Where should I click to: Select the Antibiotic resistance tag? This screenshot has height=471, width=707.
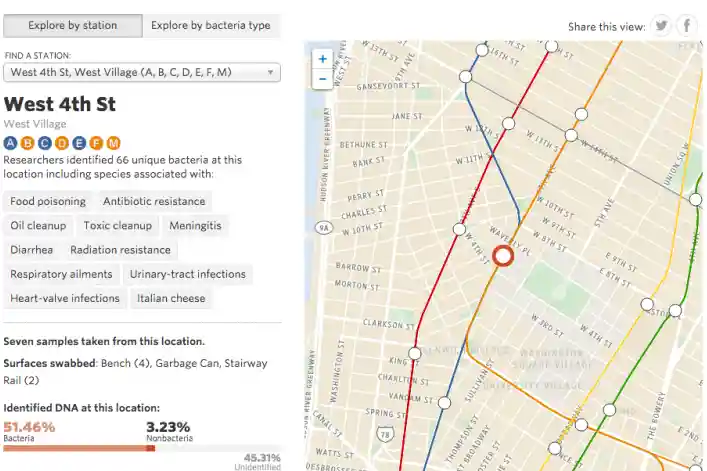[x=154, y=201]
